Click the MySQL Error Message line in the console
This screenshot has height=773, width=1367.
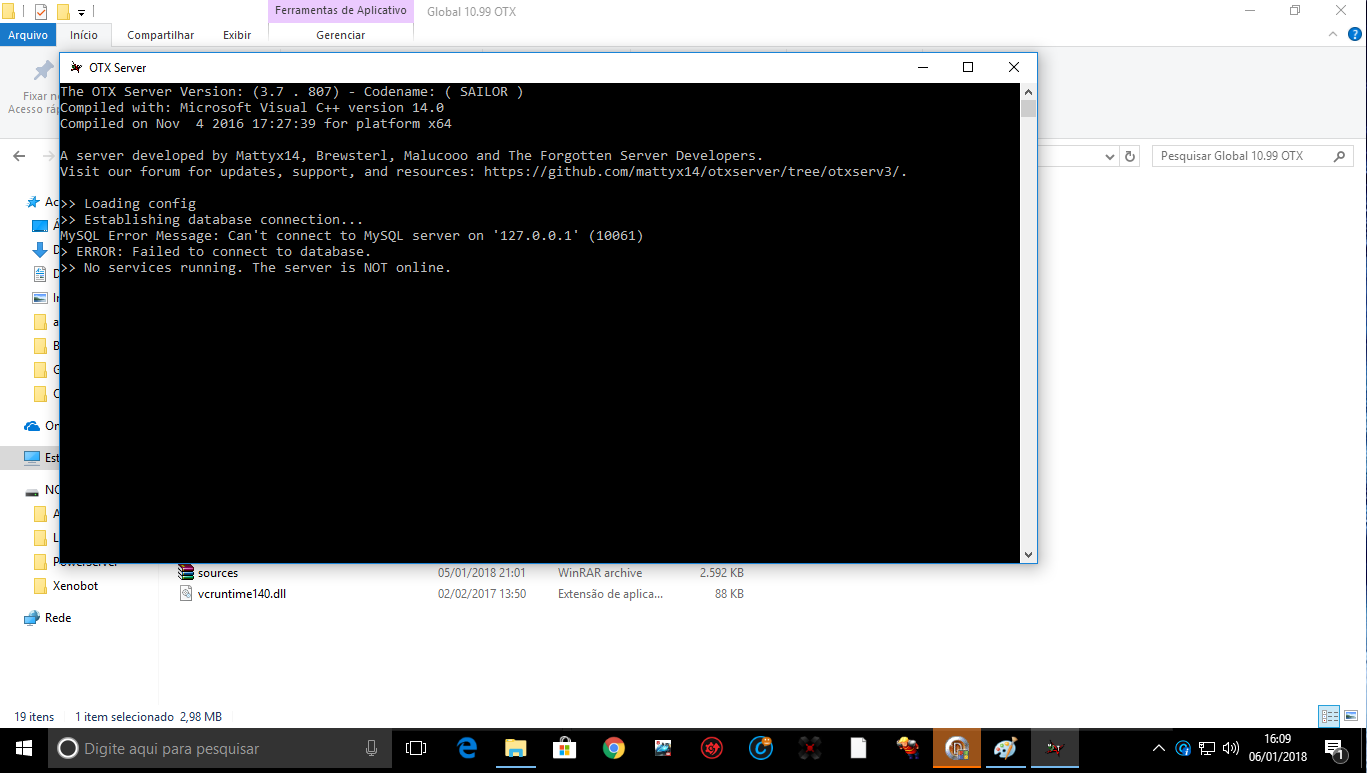click(x=352, y=236)
